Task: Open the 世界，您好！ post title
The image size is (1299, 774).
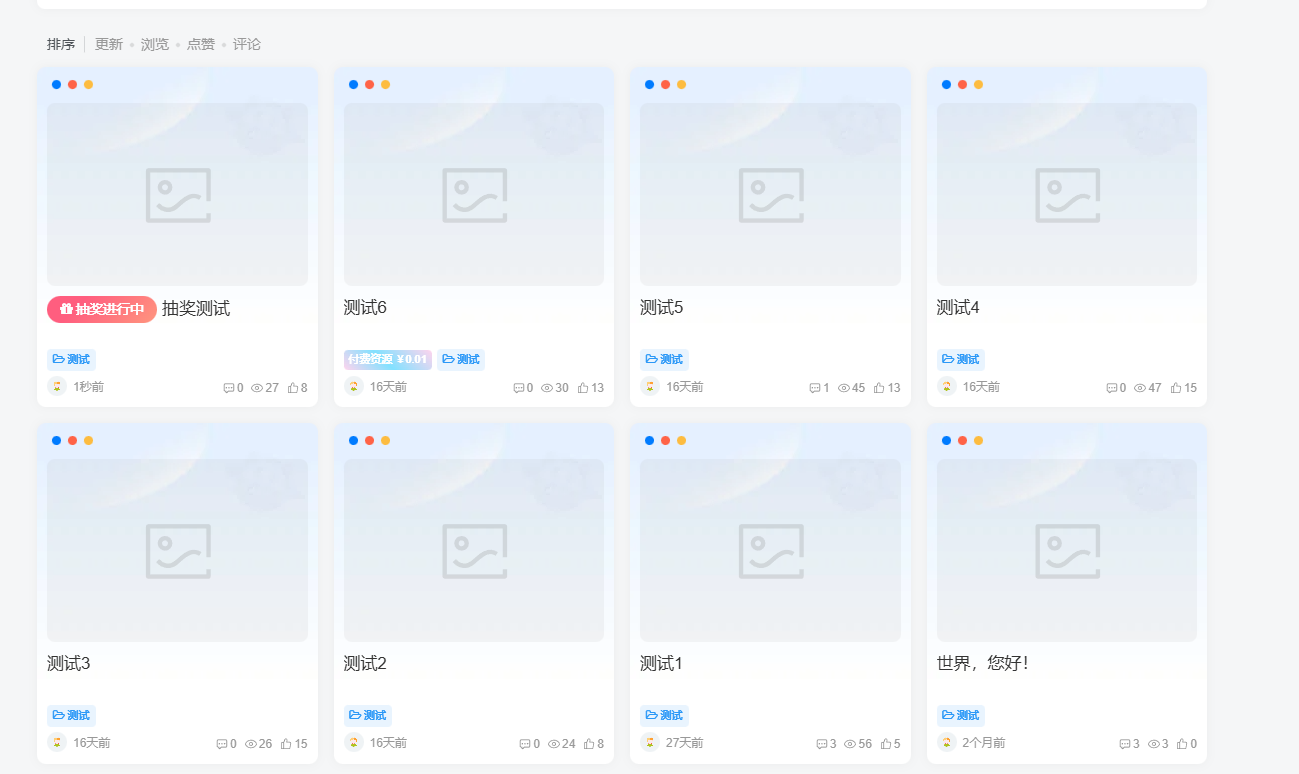Action: click(x=982, y=663)
